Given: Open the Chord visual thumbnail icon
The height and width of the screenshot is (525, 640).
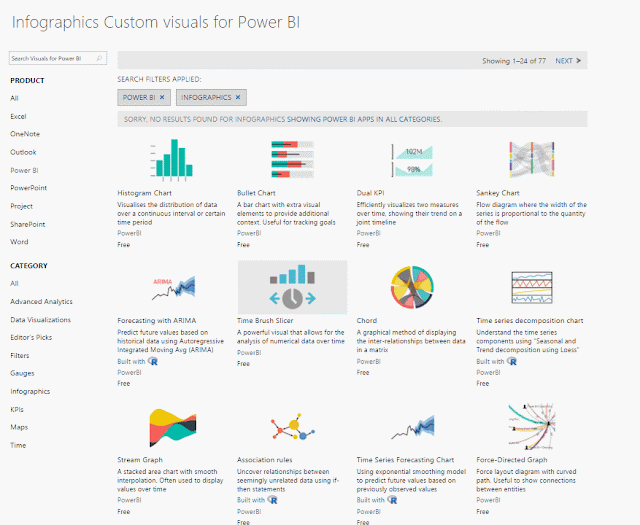Looking at the screenshot, I should point(412,287).
